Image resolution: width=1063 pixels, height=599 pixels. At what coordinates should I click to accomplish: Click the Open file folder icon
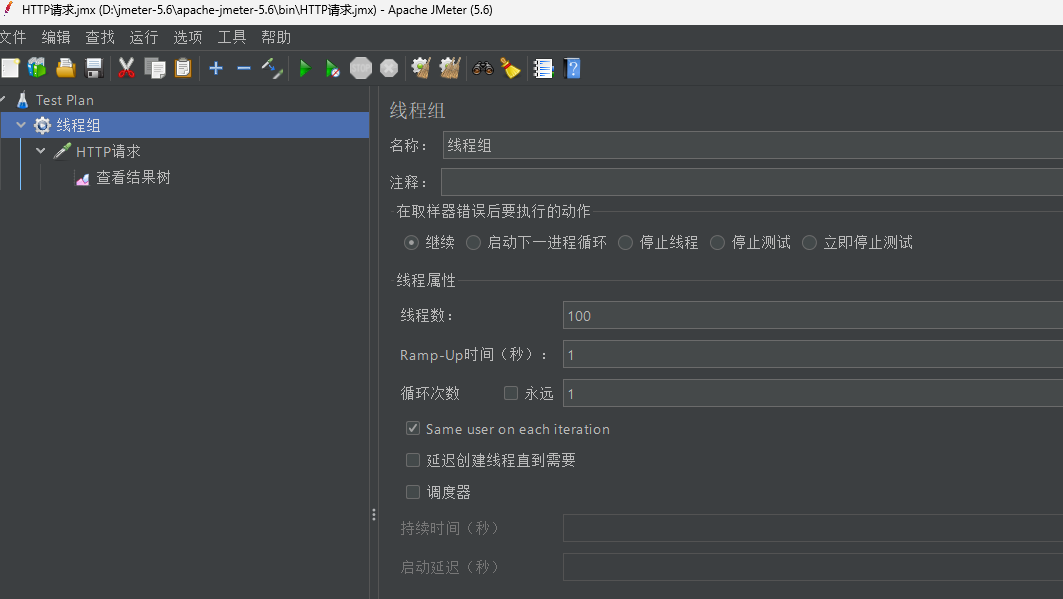[66, 68]
